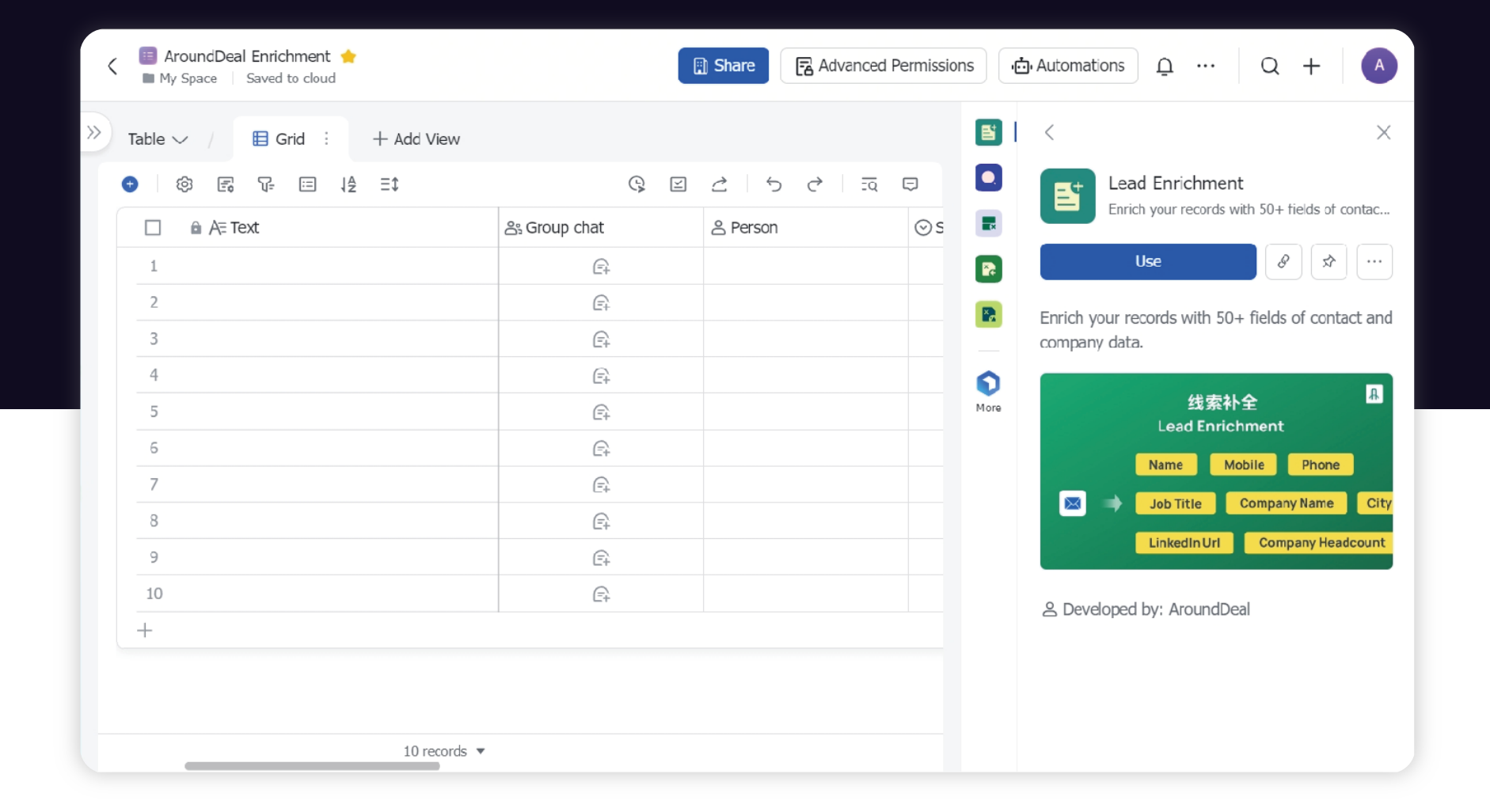1490x812 pixels.
Task: Pin the Lead Enrichment extension
Action: [x=1328, y=261]
